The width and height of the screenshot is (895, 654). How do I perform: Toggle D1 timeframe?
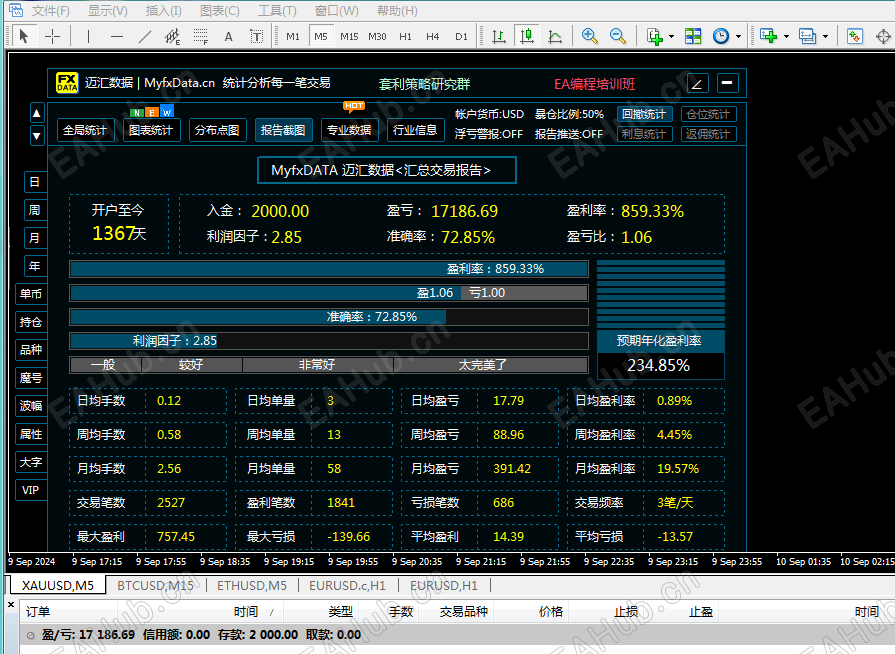[x=461, y=37]
